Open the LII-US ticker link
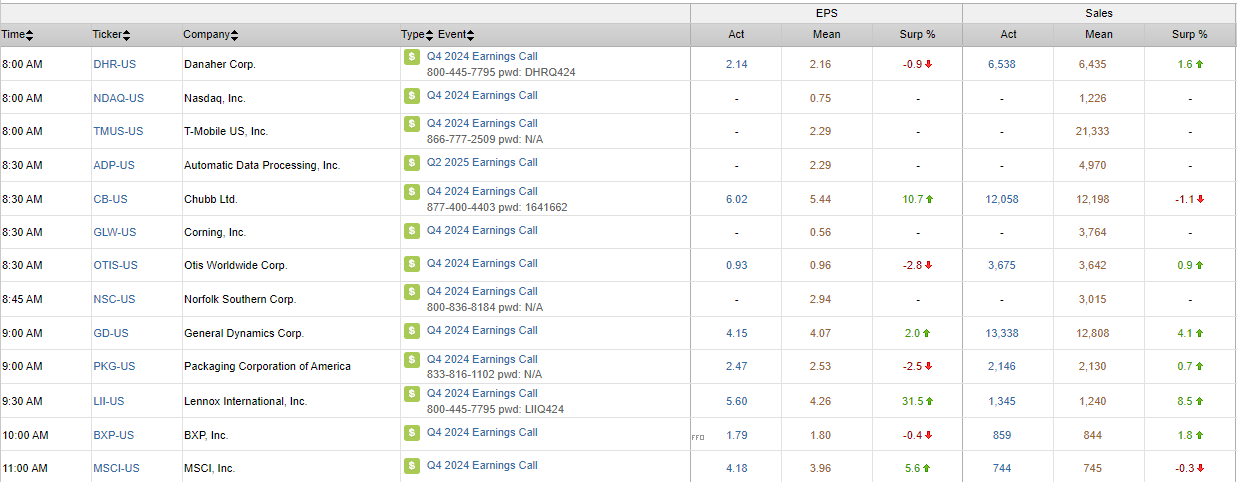The image size is (1237, 482). [x=110, y=401]
